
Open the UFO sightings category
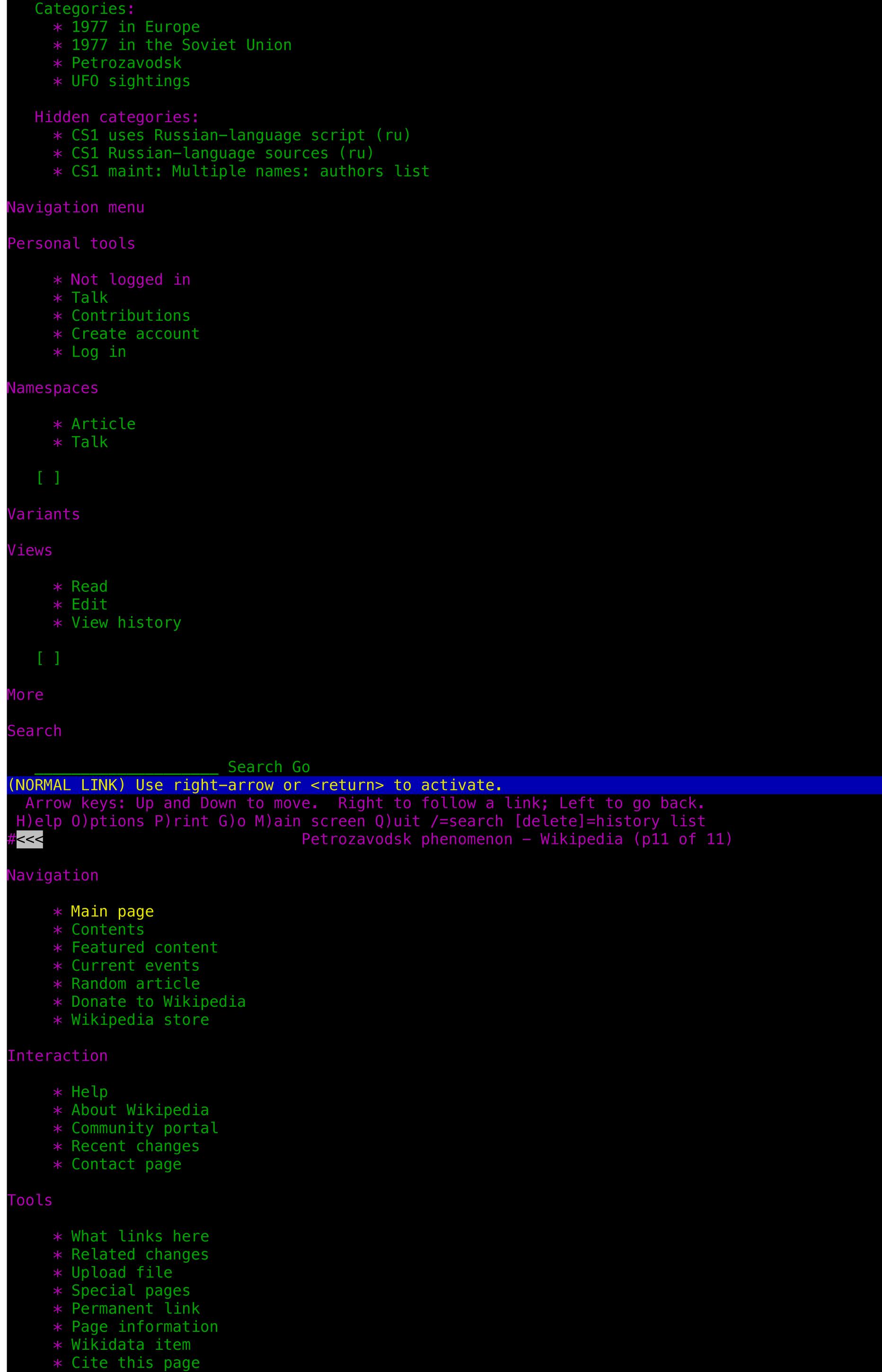click(x=131, y=81)
